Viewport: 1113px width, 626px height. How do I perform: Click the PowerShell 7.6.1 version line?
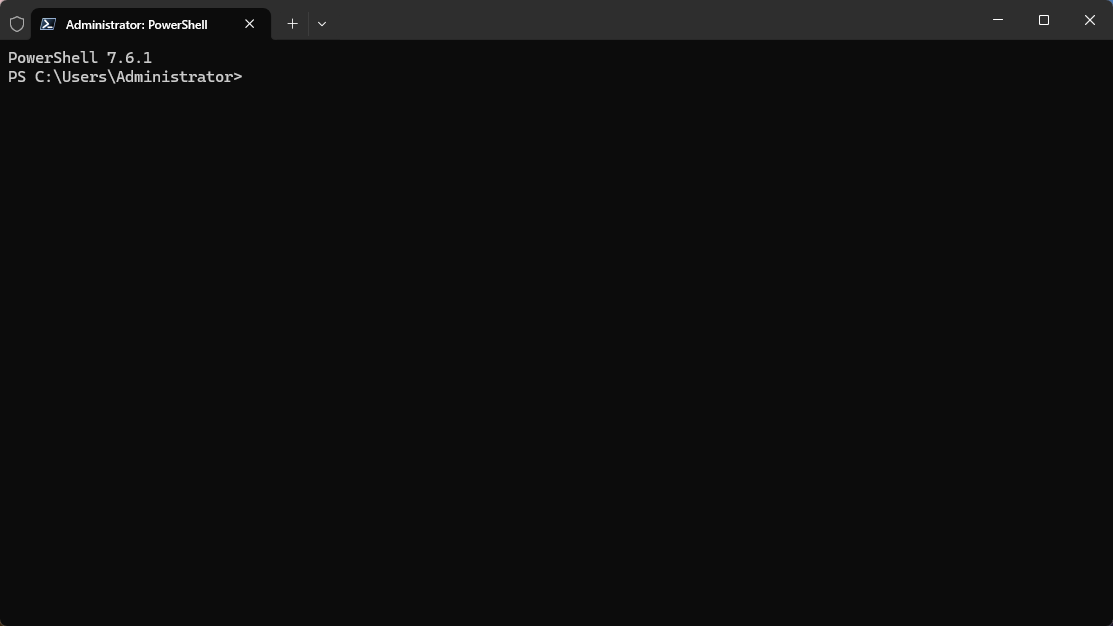pyautogui.click(x=80, y=57)
